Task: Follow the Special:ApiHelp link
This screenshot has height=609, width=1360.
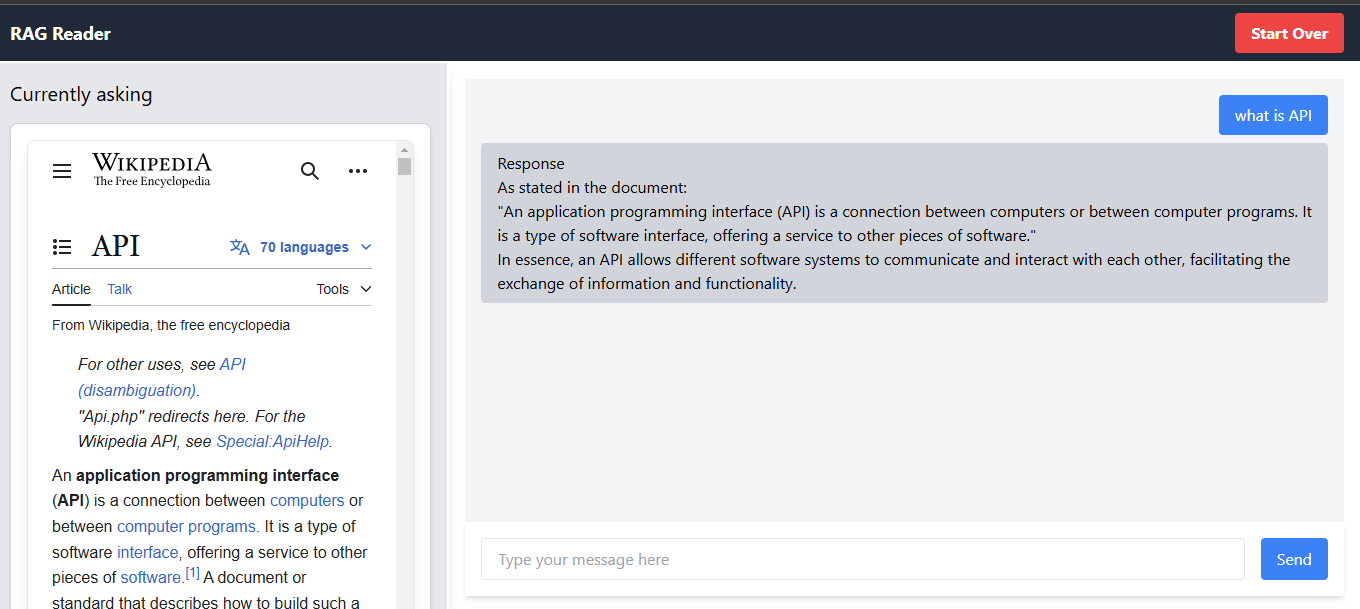Action: pos(272,441)
